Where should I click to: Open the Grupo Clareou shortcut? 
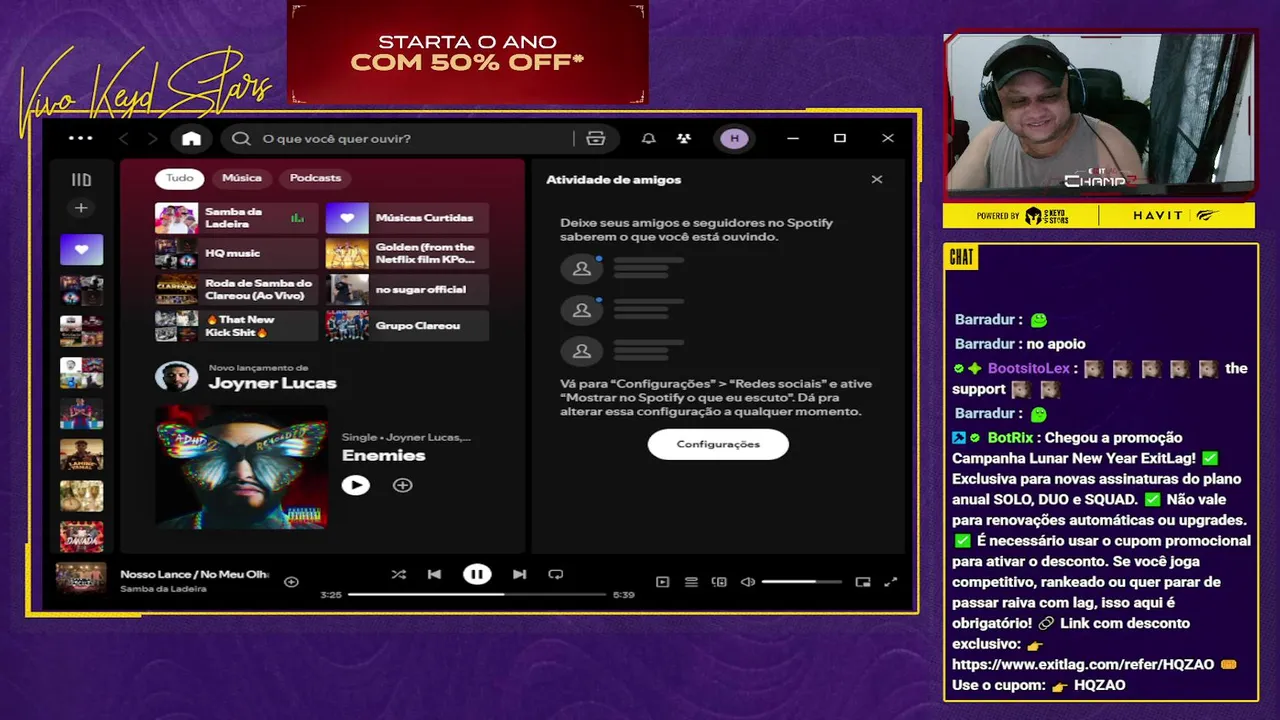point(407,326)
